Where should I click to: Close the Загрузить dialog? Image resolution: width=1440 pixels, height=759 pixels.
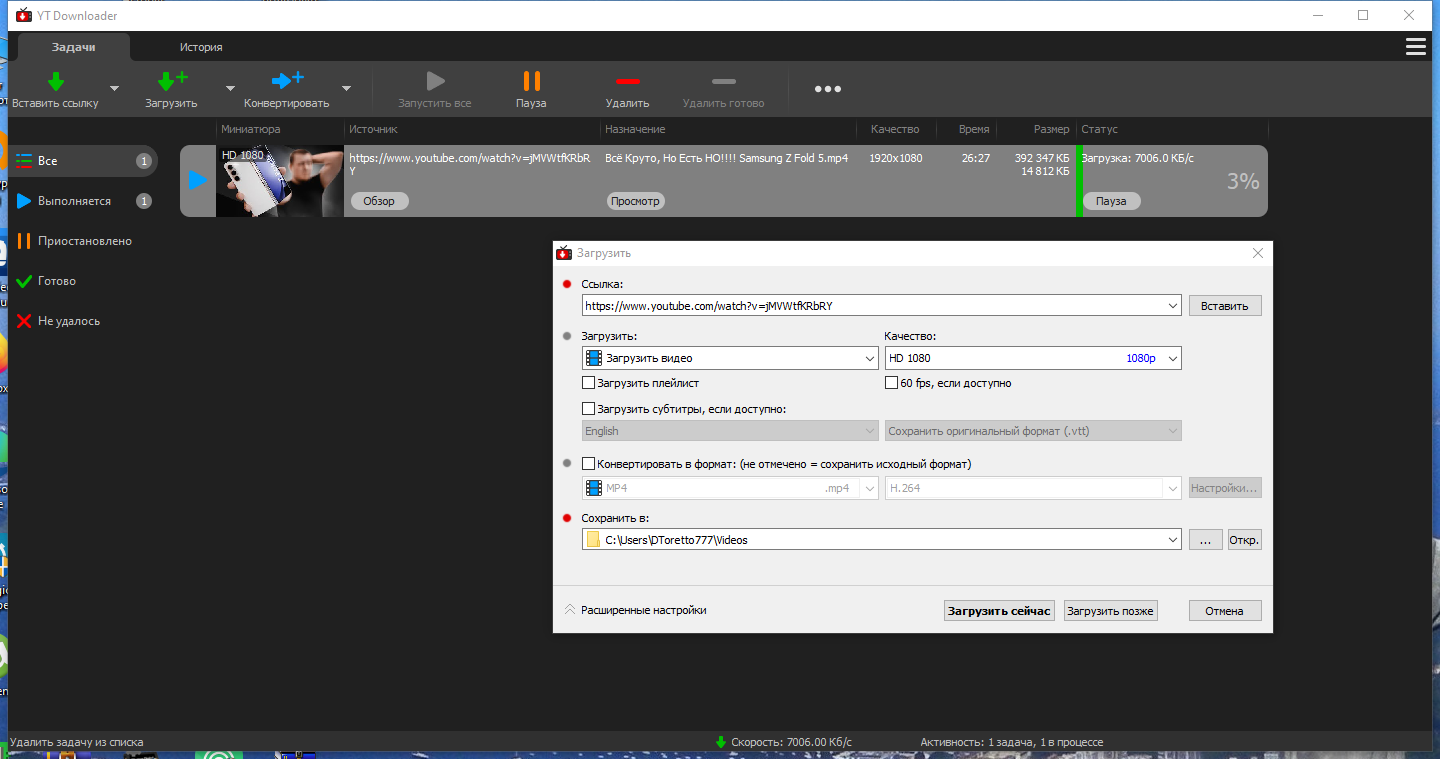click(x=1258, y=254)
